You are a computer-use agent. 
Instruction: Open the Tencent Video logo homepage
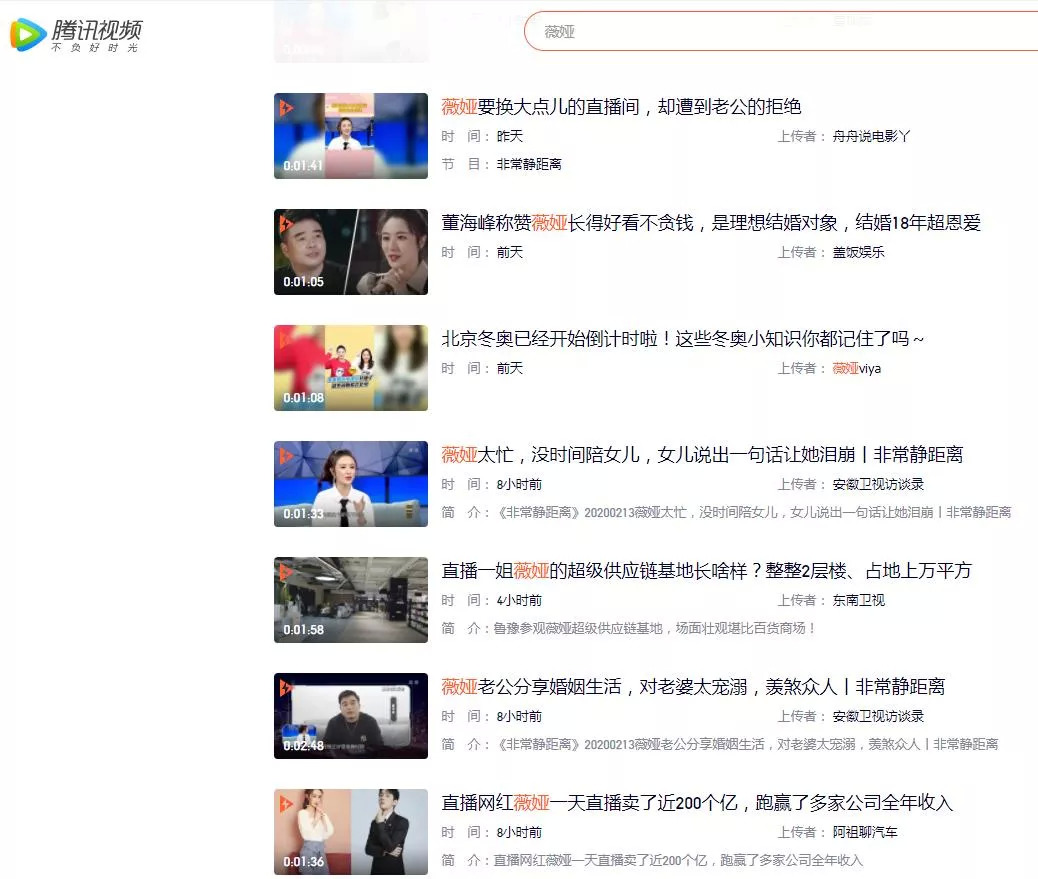coord(75,34)
